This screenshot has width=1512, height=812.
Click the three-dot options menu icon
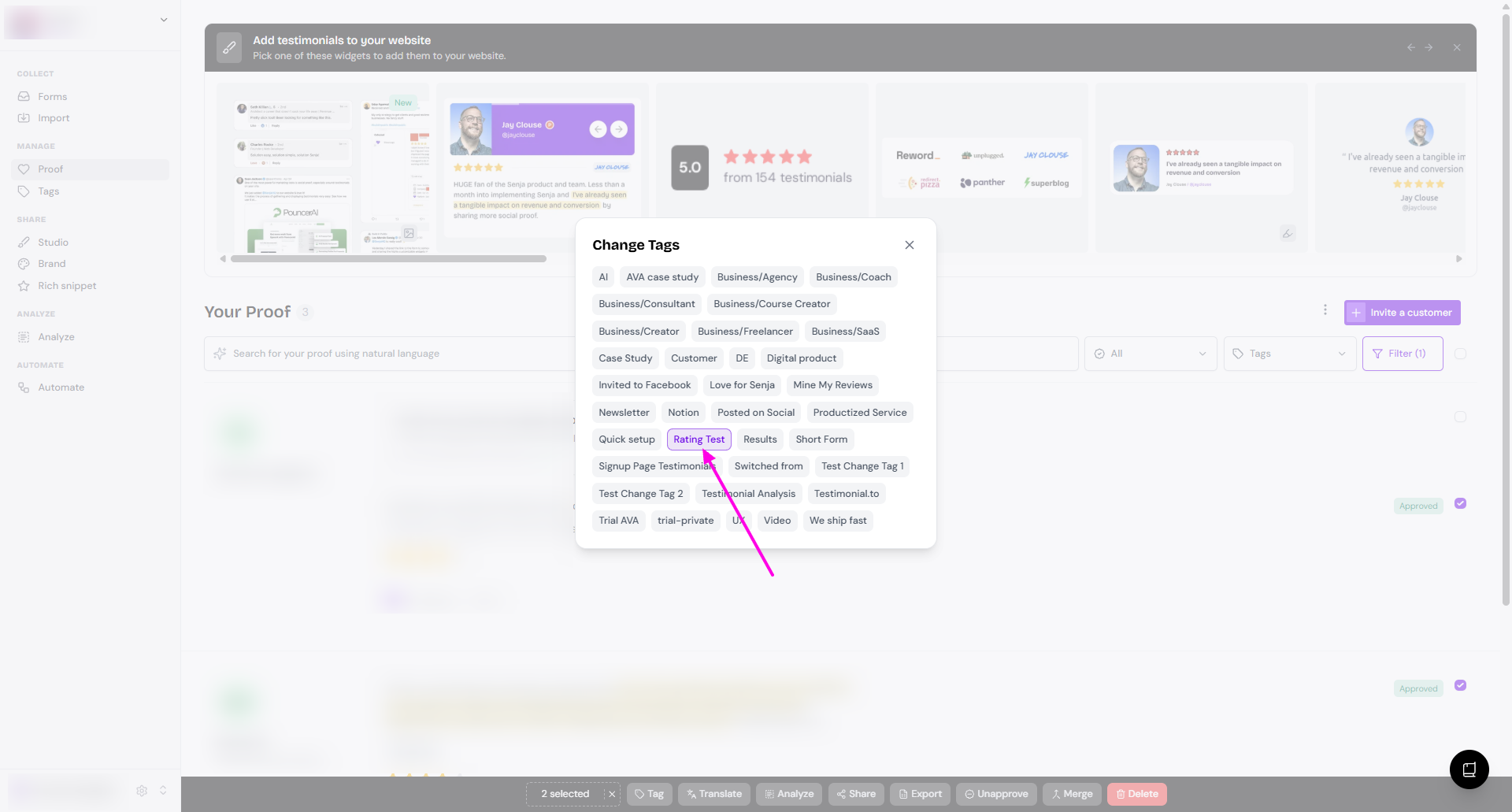pyautogui.click(x=1325, y=310)
